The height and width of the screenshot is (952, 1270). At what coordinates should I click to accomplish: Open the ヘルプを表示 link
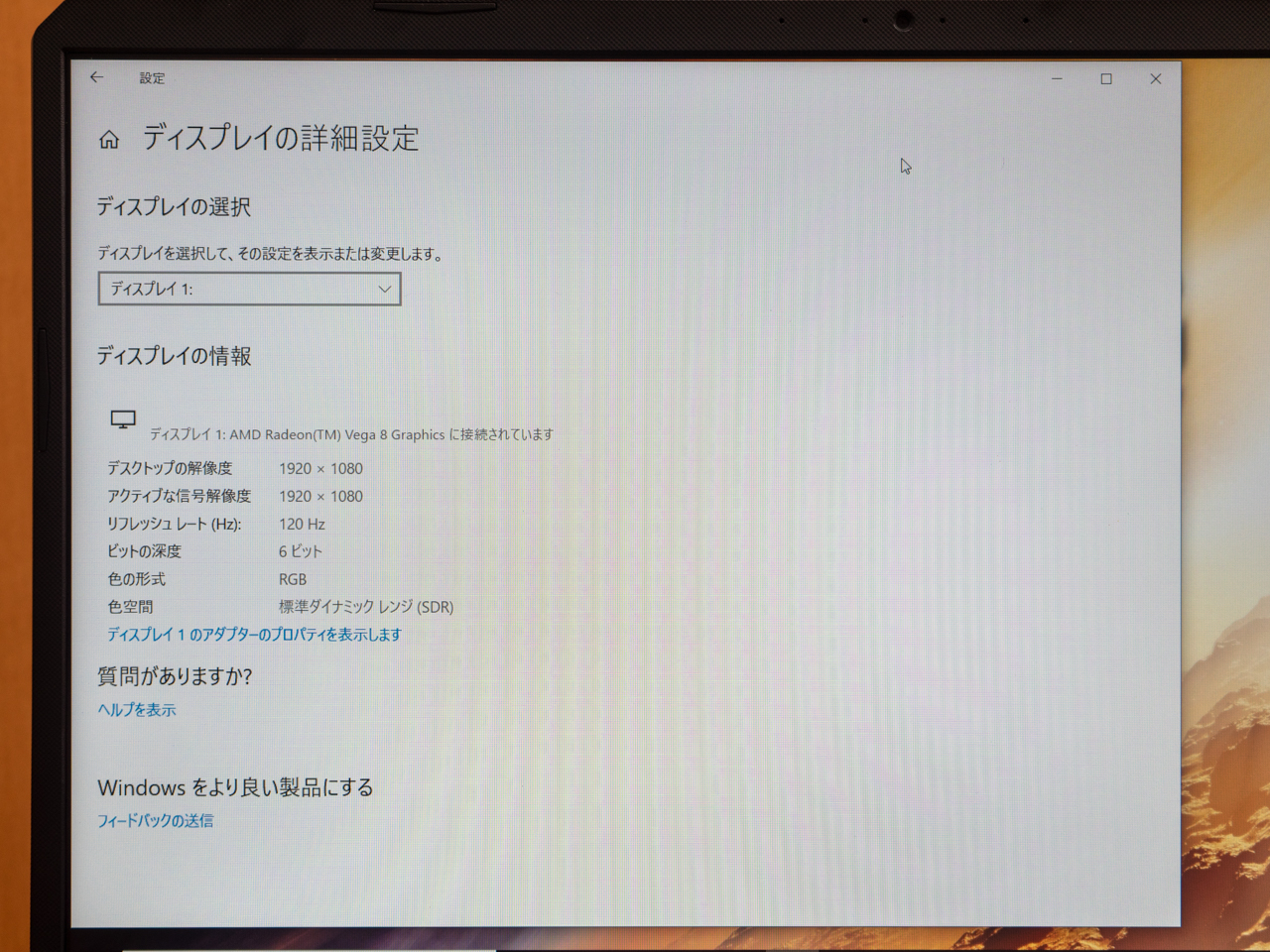[137, 710]
